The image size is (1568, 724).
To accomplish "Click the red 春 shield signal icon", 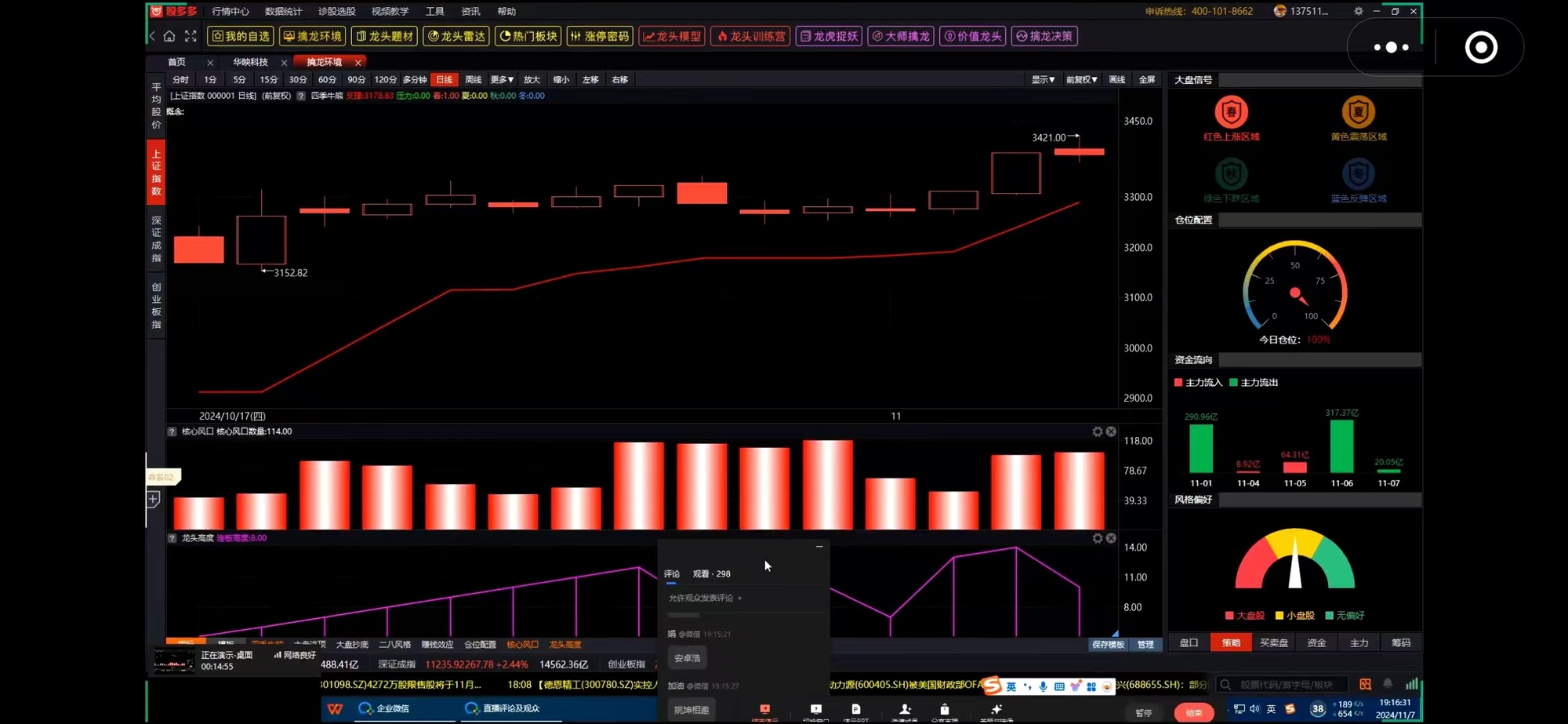I will point(1231,112).
